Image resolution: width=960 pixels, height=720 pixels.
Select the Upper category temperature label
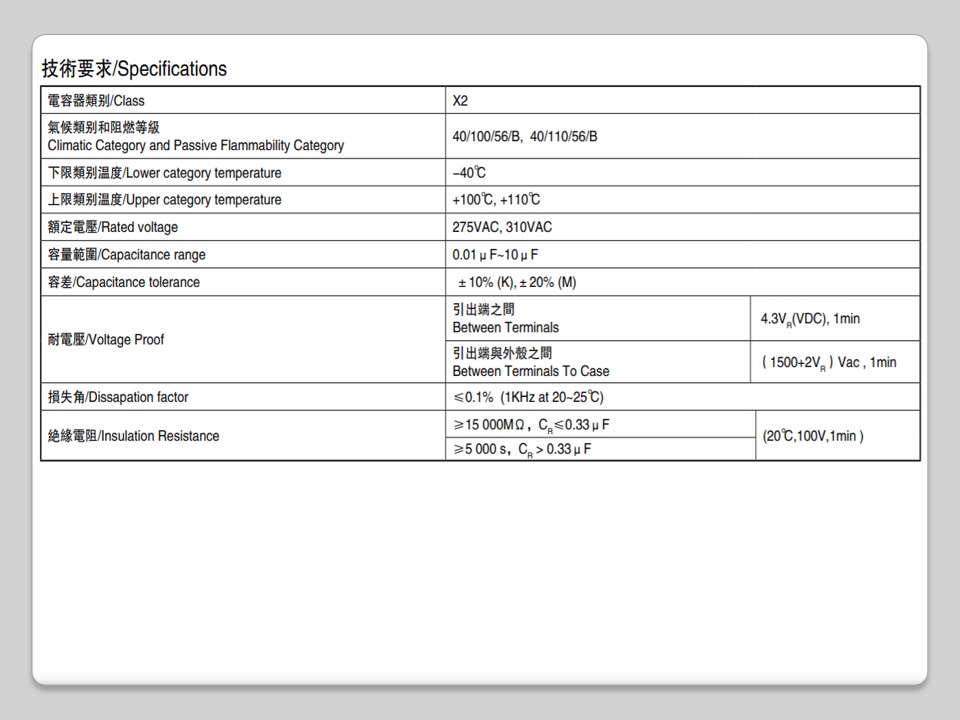click(165, 200)
